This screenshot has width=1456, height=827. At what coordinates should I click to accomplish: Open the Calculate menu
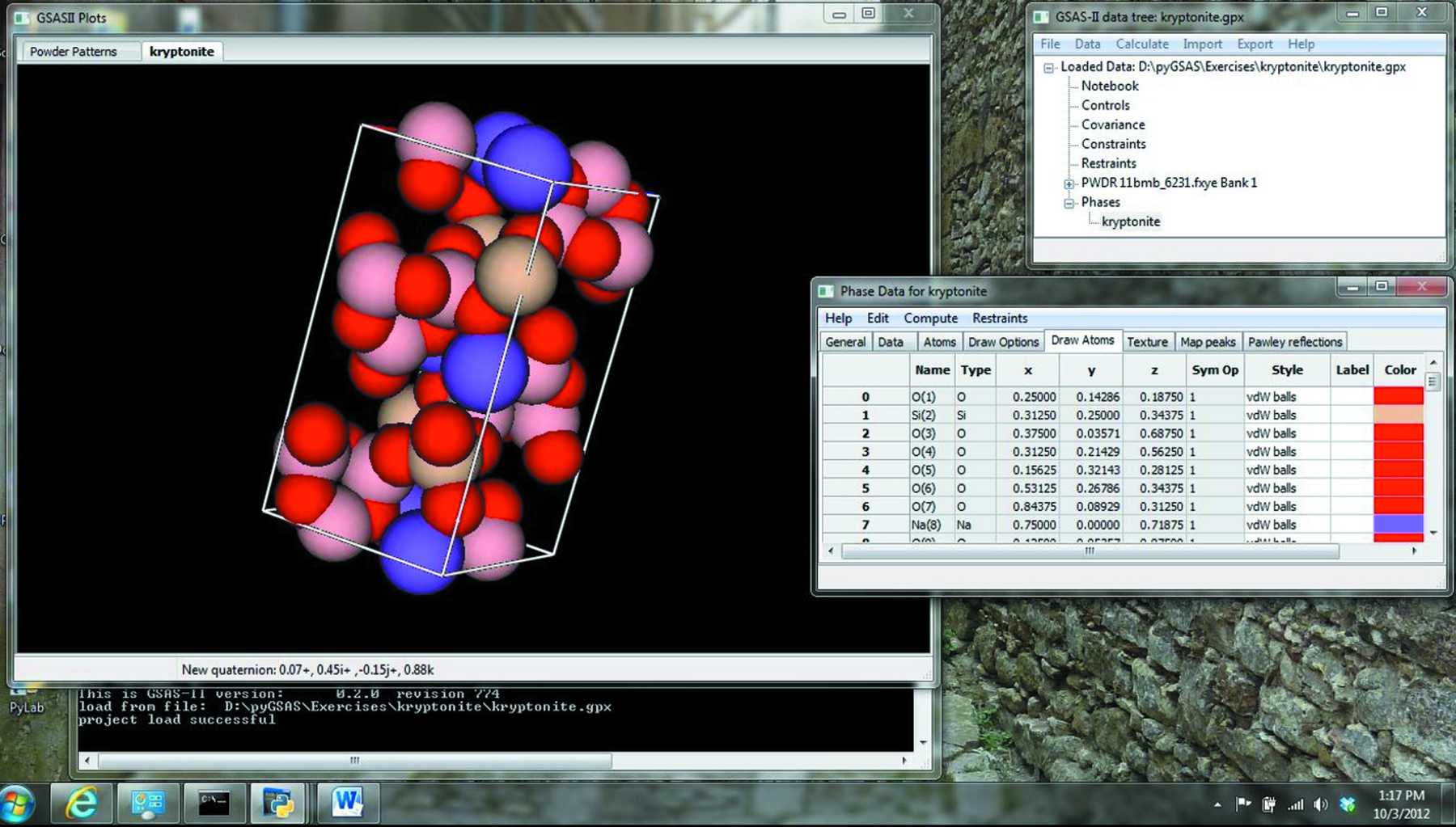[x=1142, y=44]
